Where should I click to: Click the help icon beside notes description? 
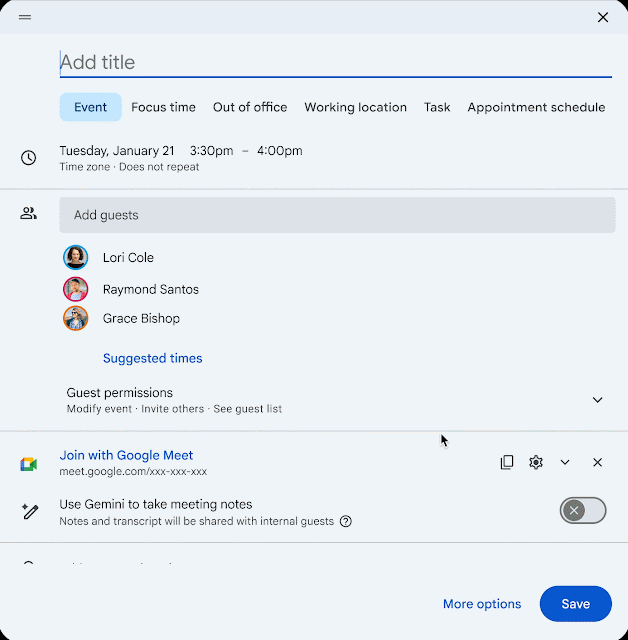click(346, 521)
